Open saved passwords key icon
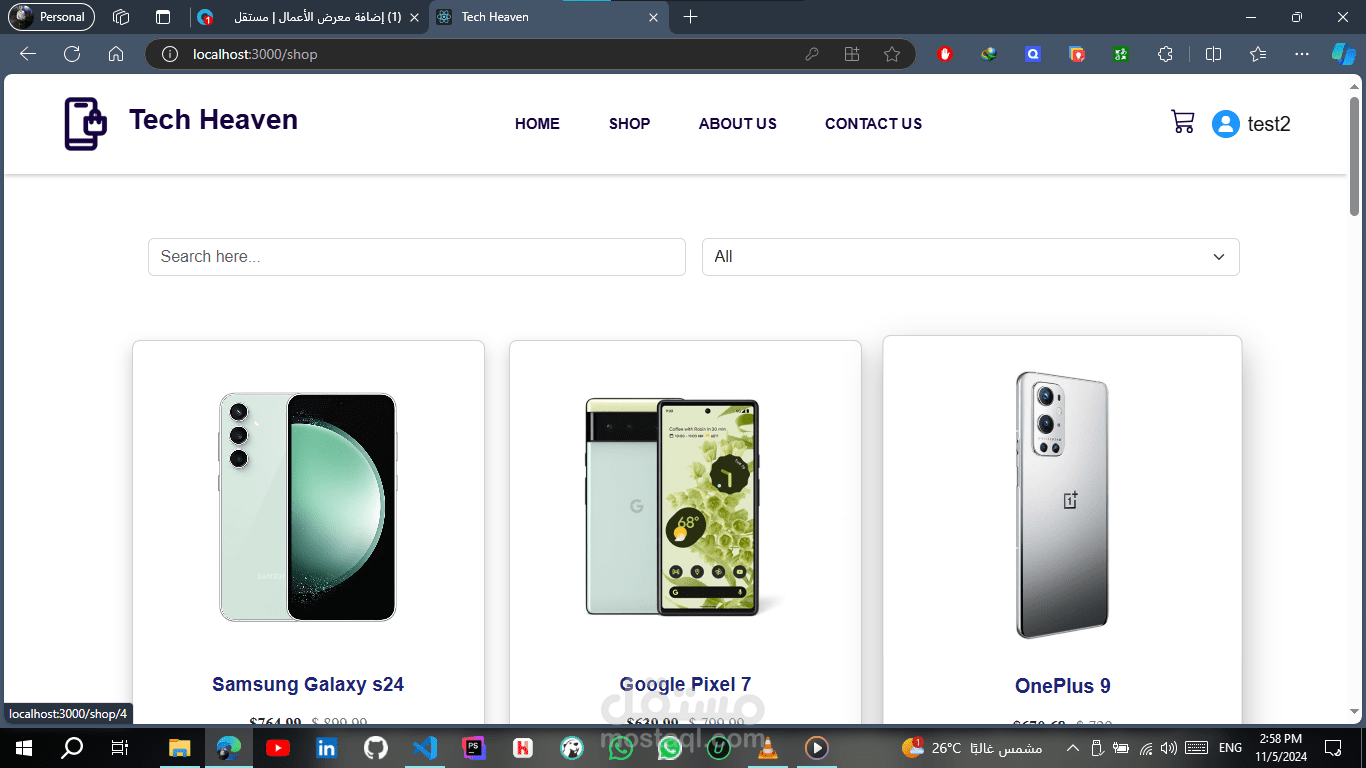Screen dimensions: 1366x768 point(812,54)
